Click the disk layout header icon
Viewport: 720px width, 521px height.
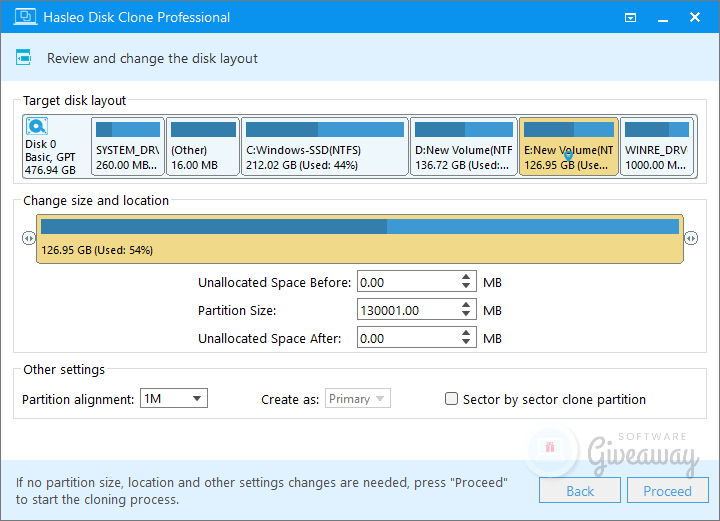click(23, 57)
